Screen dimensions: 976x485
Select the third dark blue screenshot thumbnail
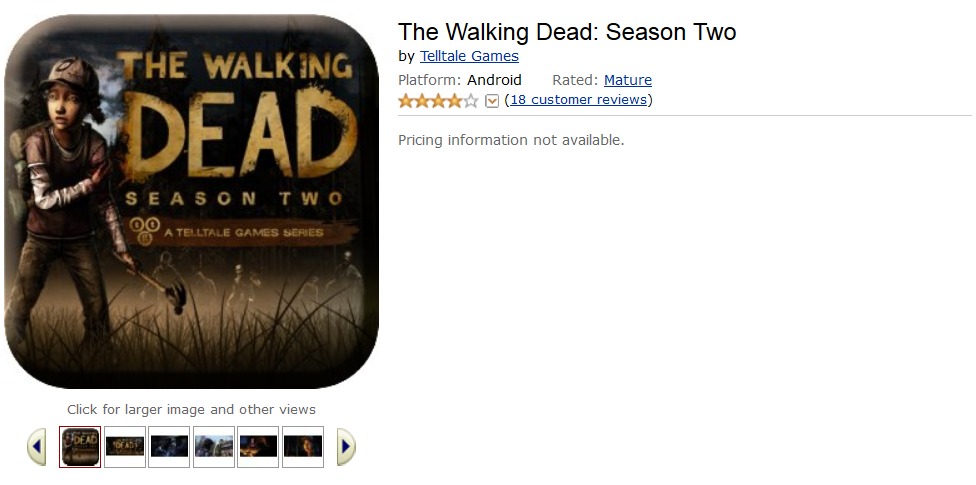point(169,446)
